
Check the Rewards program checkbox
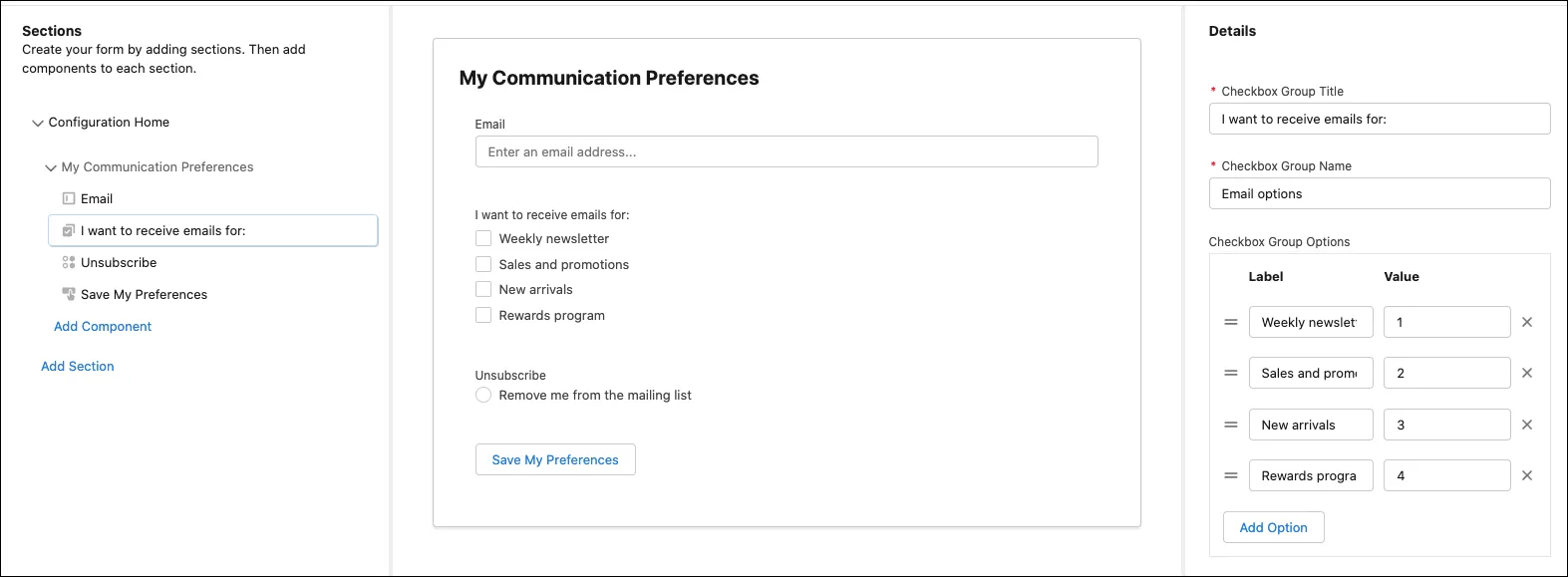pos(483,315)
